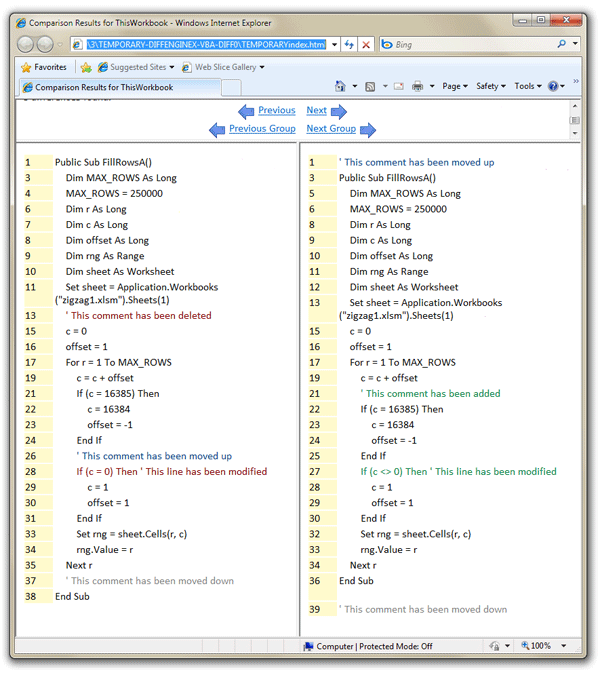The image size is (600, 673).
Task: Click the left arrow beside Previous
Action: click(246, 111)
